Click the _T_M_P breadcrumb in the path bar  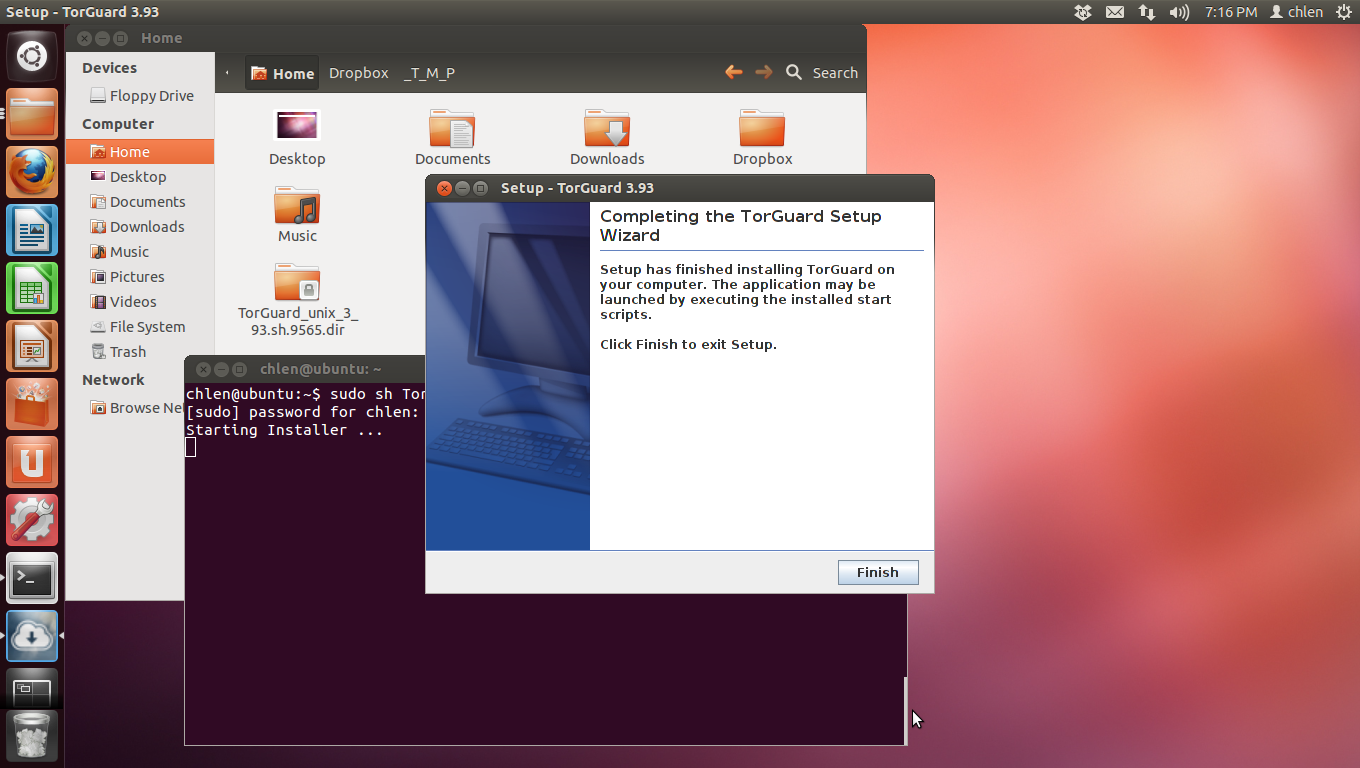click(429, 73)
